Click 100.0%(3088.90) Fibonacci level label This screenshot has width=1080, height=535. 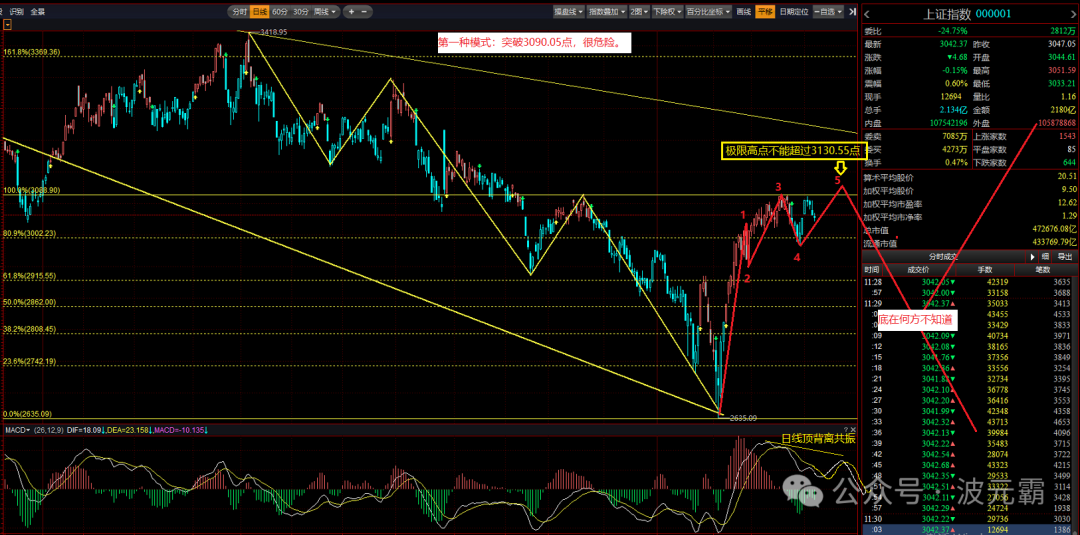(31, 189)
